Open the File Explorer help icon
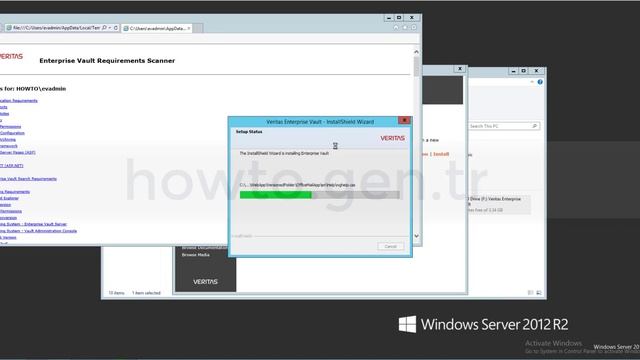The height and width of the screenshot is (360, 640). point(540,82)
